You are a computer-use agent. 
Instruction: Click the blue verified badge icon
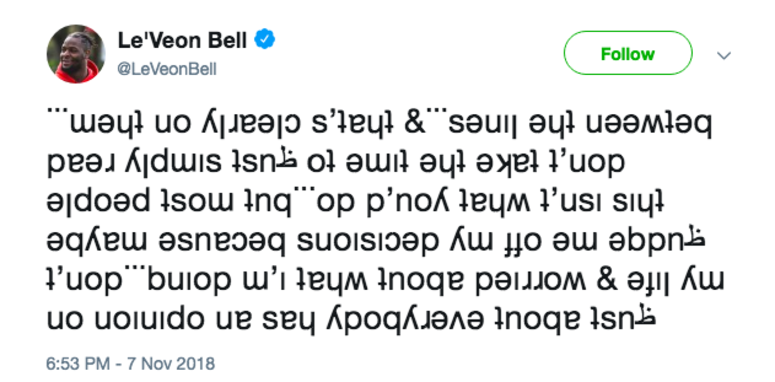264,40
